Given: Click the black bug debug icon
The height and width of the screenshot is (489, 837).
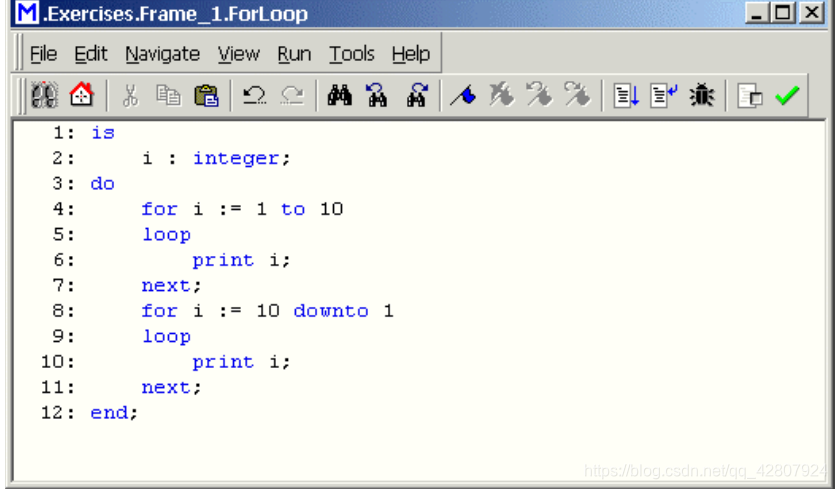Looking at the screenshot, I should (701, 96).
